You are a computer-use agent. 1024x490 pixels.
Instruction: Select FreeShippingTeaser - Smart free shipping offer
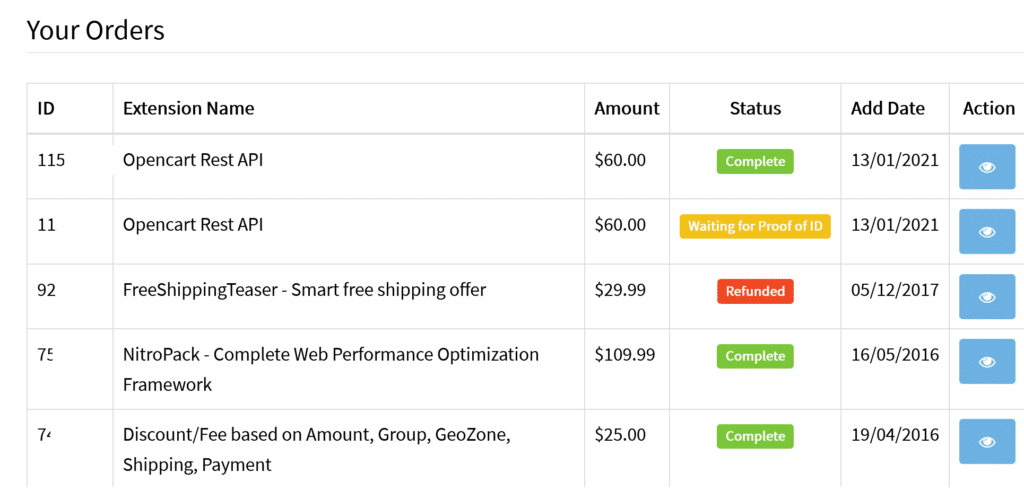pos(304,289)
